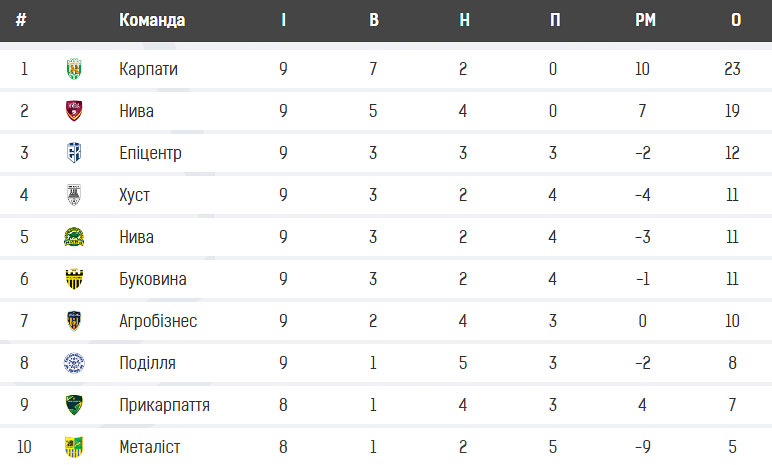
Task: Sort table by О points column header
Action: tap(736, 20)
